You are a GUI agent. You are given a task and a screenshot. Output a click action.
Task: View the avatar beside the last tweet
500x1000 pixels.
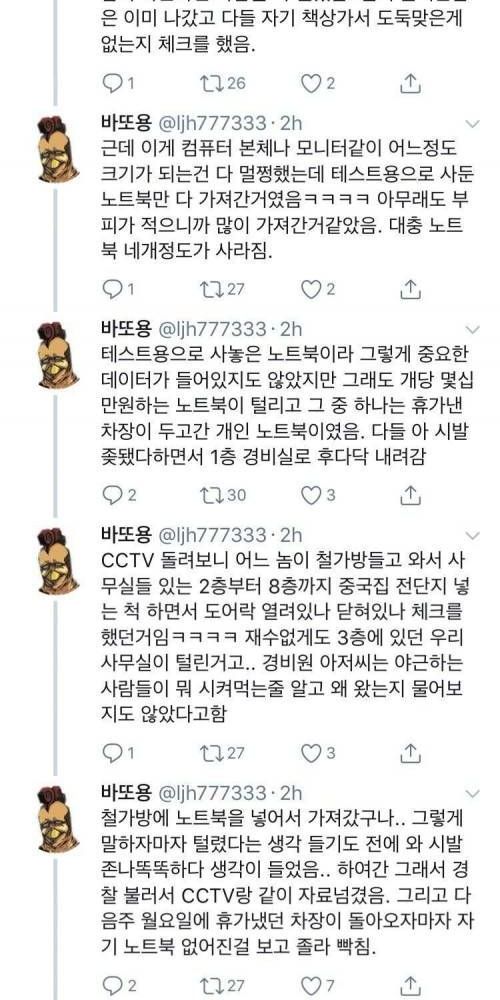(57, 820)
